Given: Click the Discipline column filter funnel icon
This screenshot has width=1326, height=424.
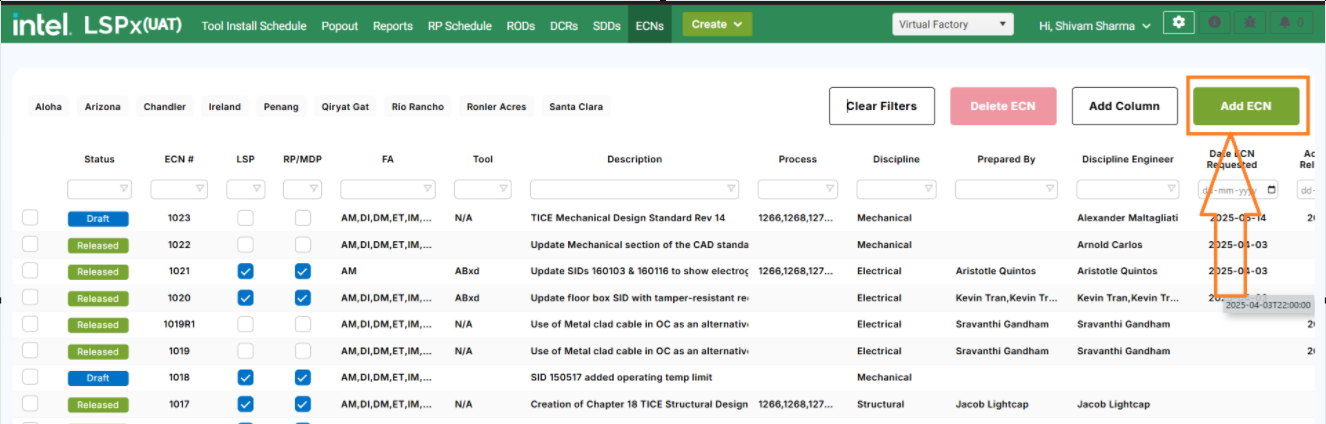Looking at the screenshot, I should [x=929, y=189].
